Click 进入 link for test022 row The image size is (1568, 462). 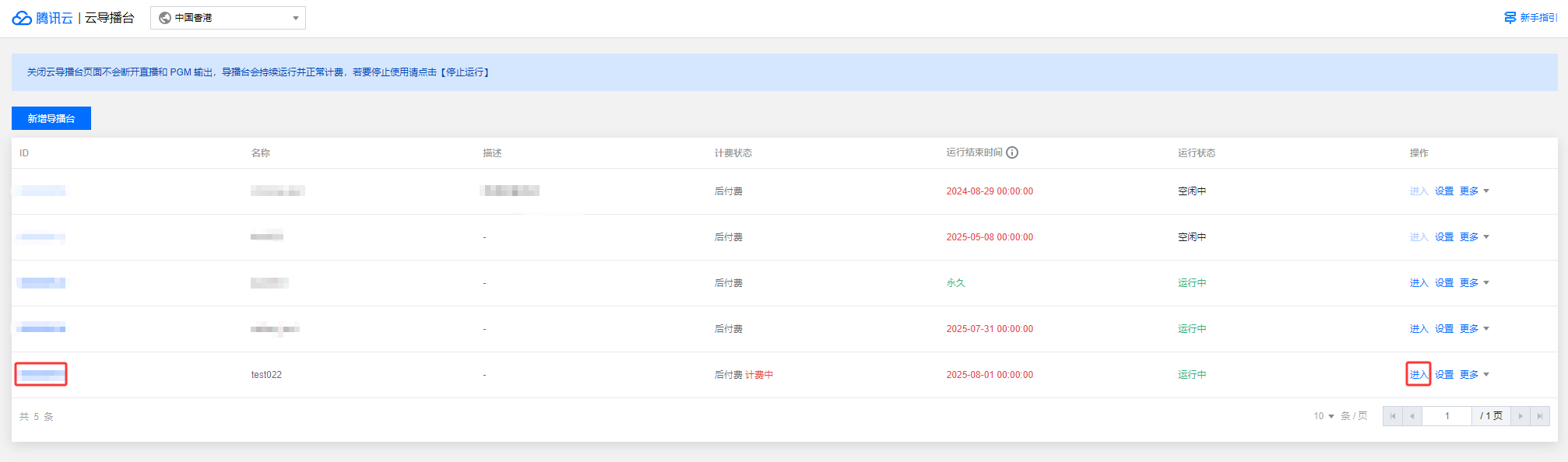(1419, 375)
